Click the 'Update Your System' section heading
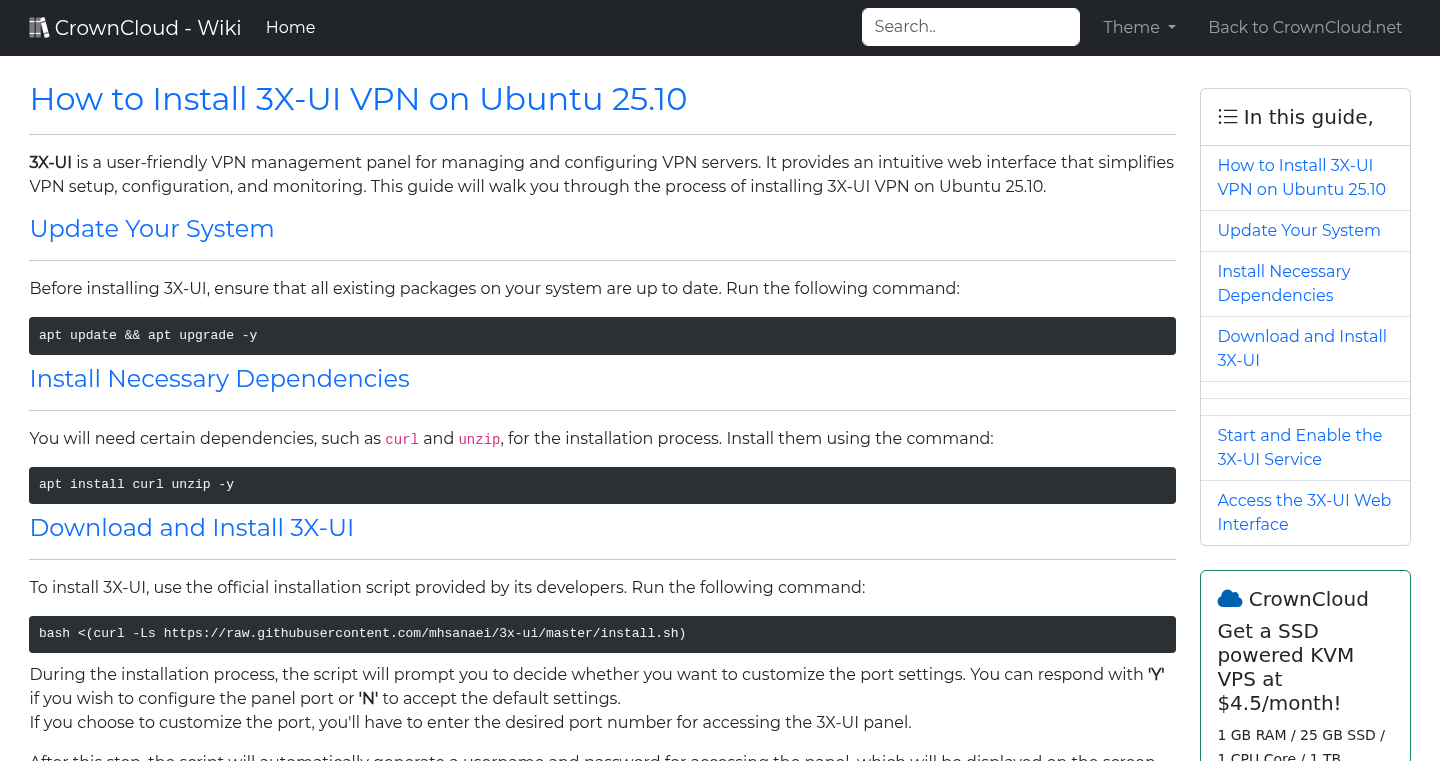 pyautogui.click(x=151, y=229)
